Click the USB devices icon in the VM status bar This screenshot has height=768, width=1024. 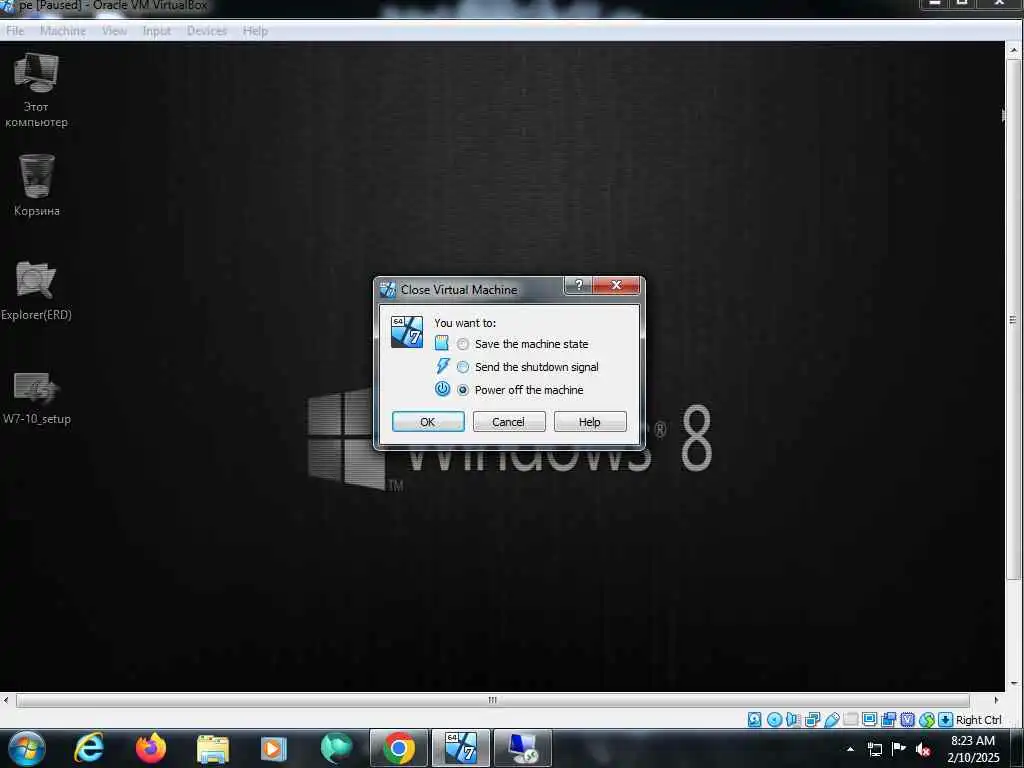pos(831,720)
